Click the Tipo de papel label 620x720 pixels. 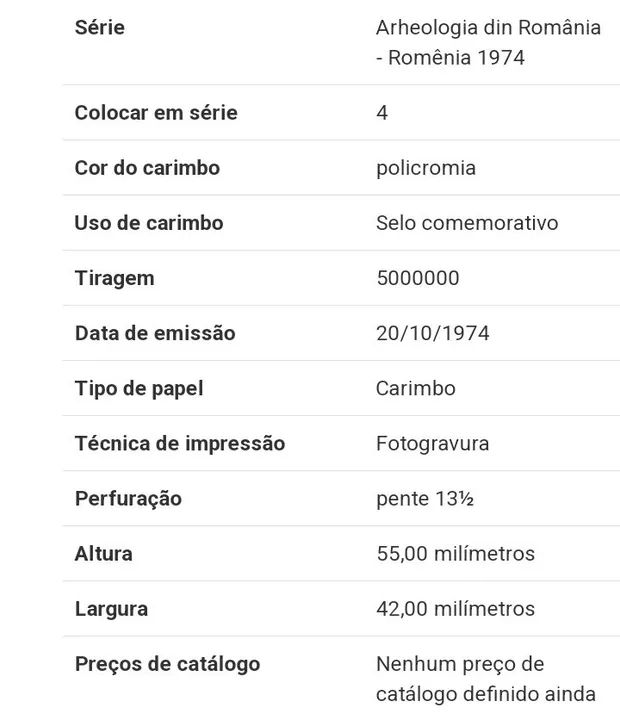139,388
